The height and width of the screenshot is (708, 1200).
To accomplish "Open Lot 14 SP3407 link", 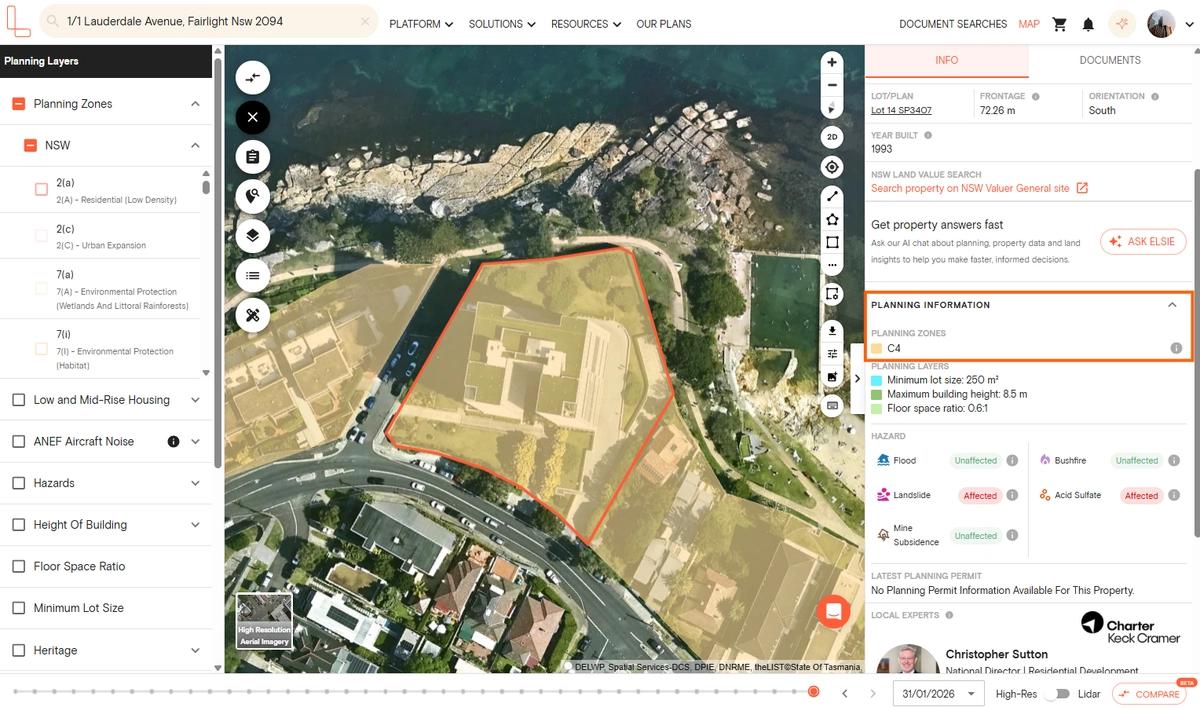I will point(901,110).
